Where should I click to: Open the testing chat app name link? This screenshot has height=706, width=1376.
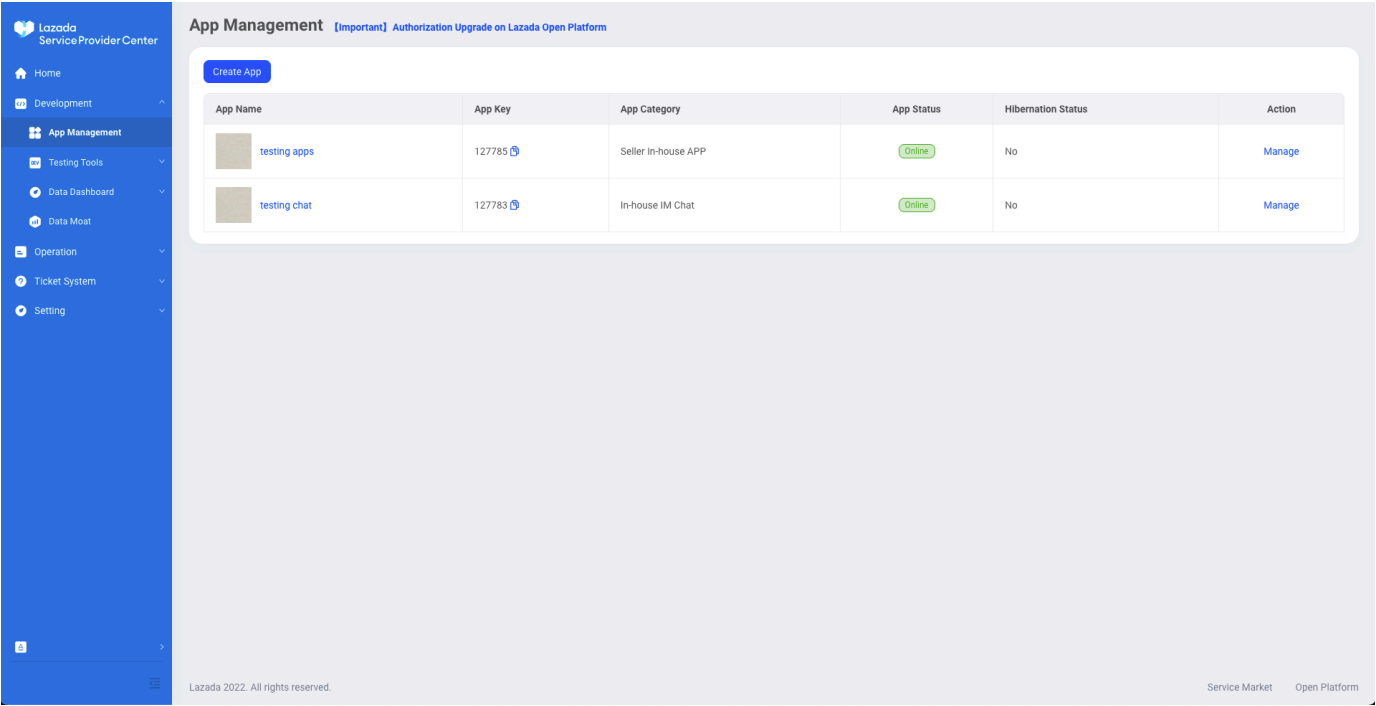point(286,205)
